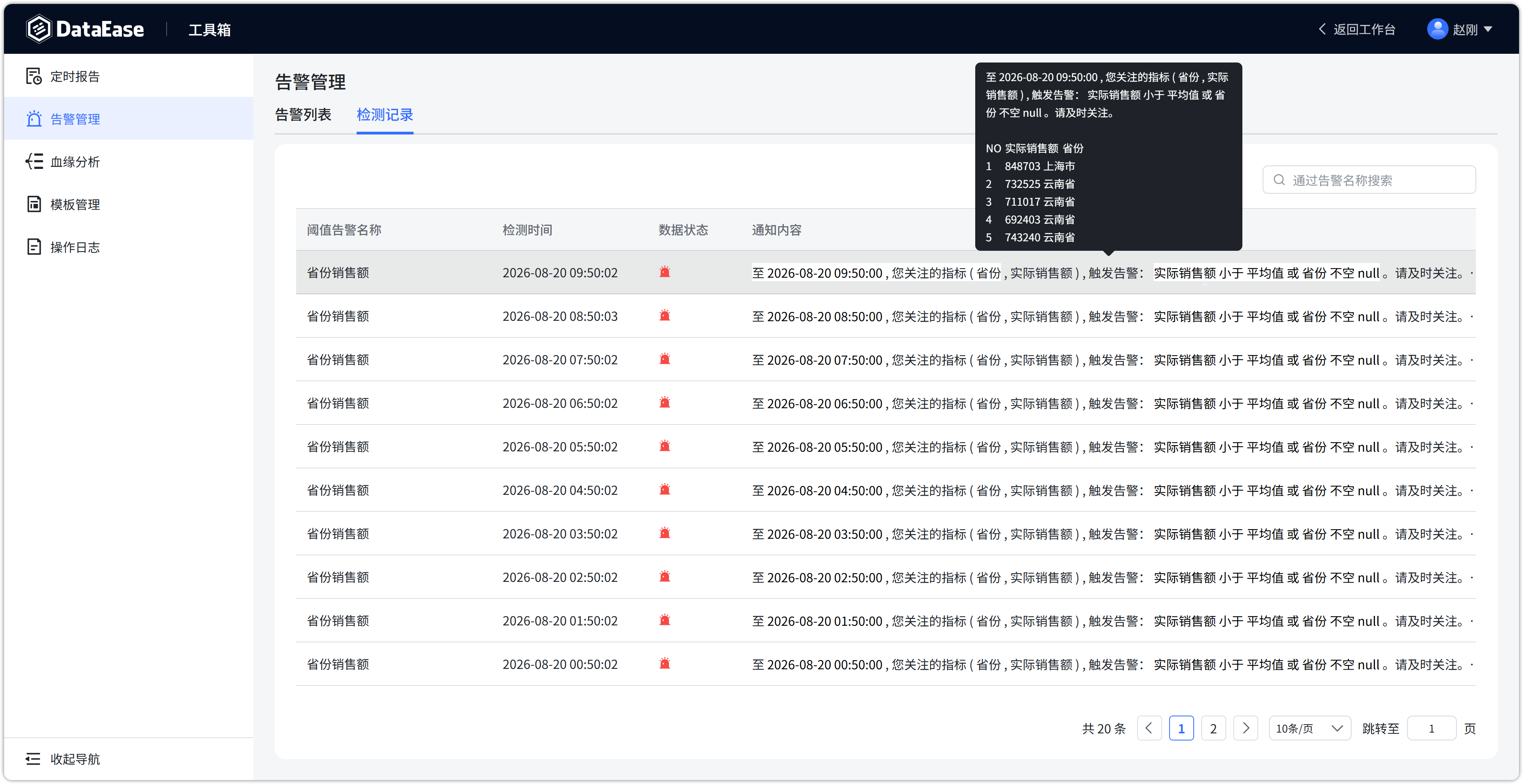Image resolution: width=1523 pixels, height=784 pixels.
Task: Click the 收起导航 collapse icon
Action: point(33,759)
